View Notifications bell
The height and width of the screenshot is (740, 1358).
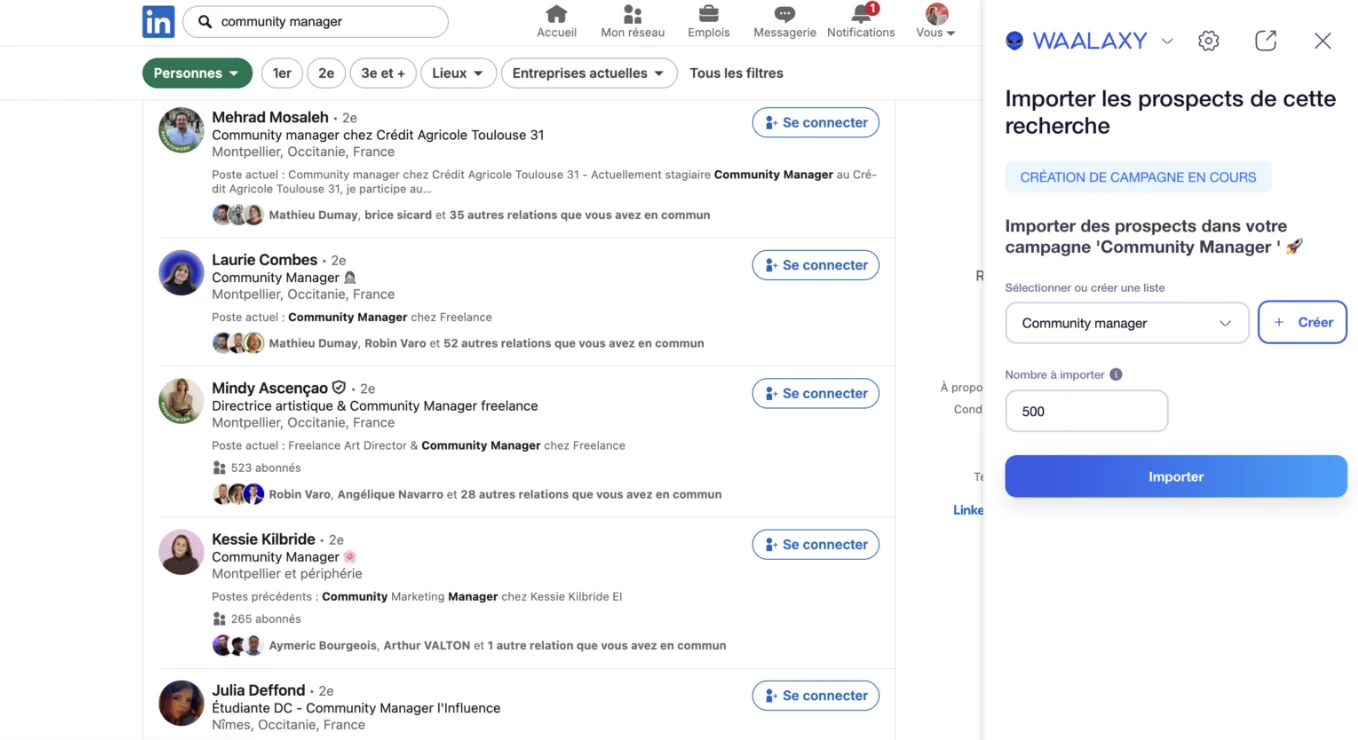pyautogui.click(x=861, y=21)
